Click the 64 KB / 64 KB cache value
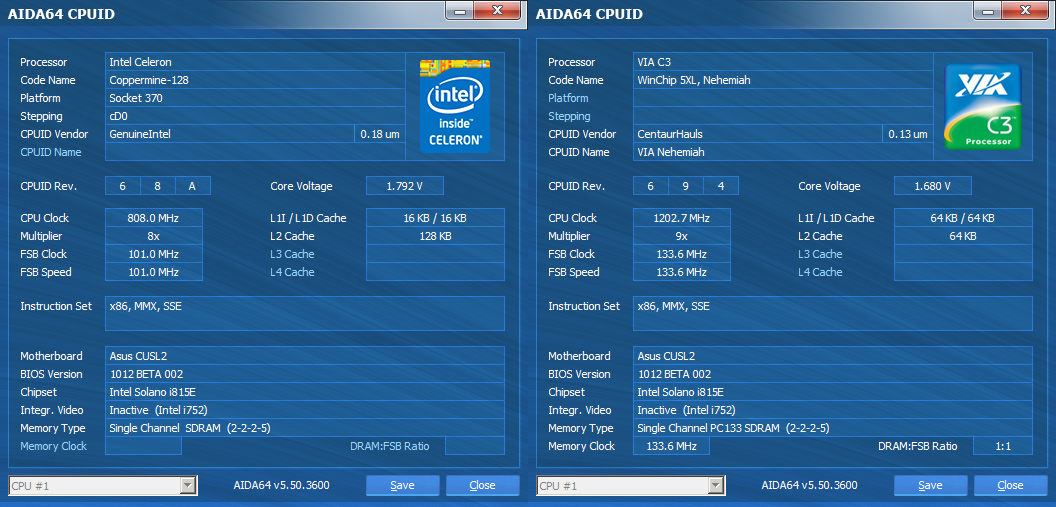 click(x=963, y=218)
